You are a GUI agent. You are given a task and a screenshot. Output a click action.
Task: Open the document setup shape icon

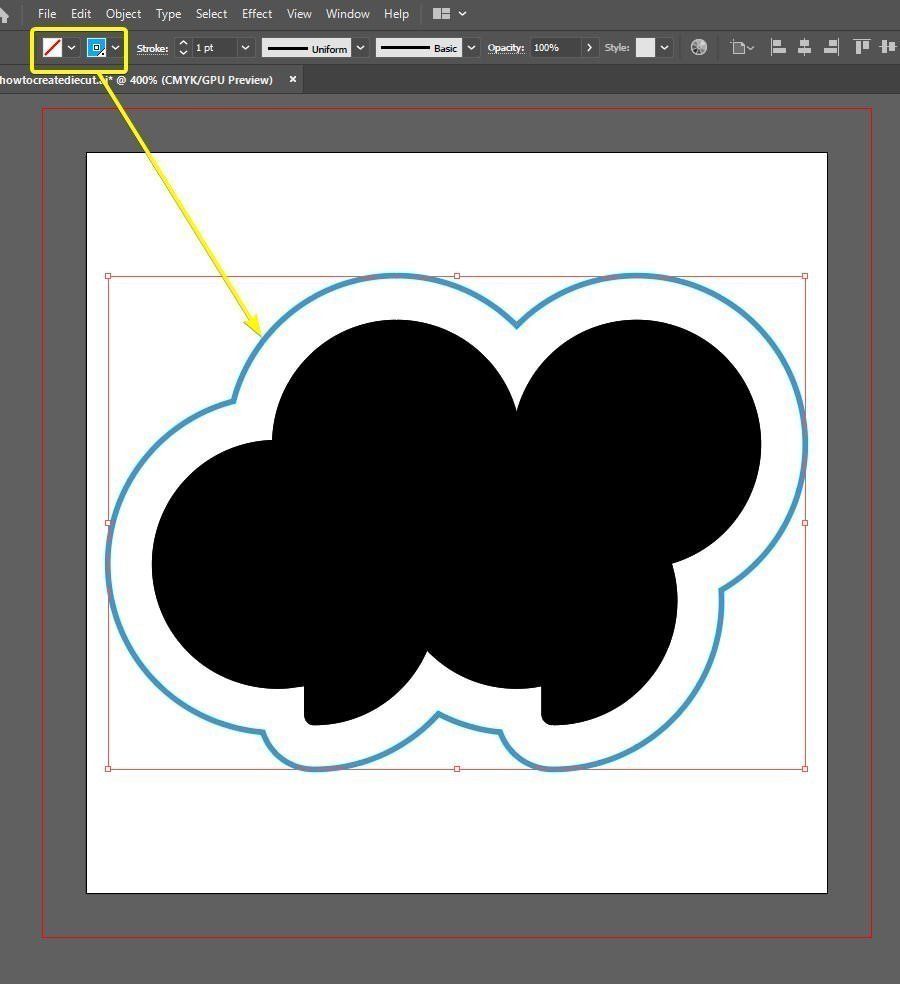(740, 47)
